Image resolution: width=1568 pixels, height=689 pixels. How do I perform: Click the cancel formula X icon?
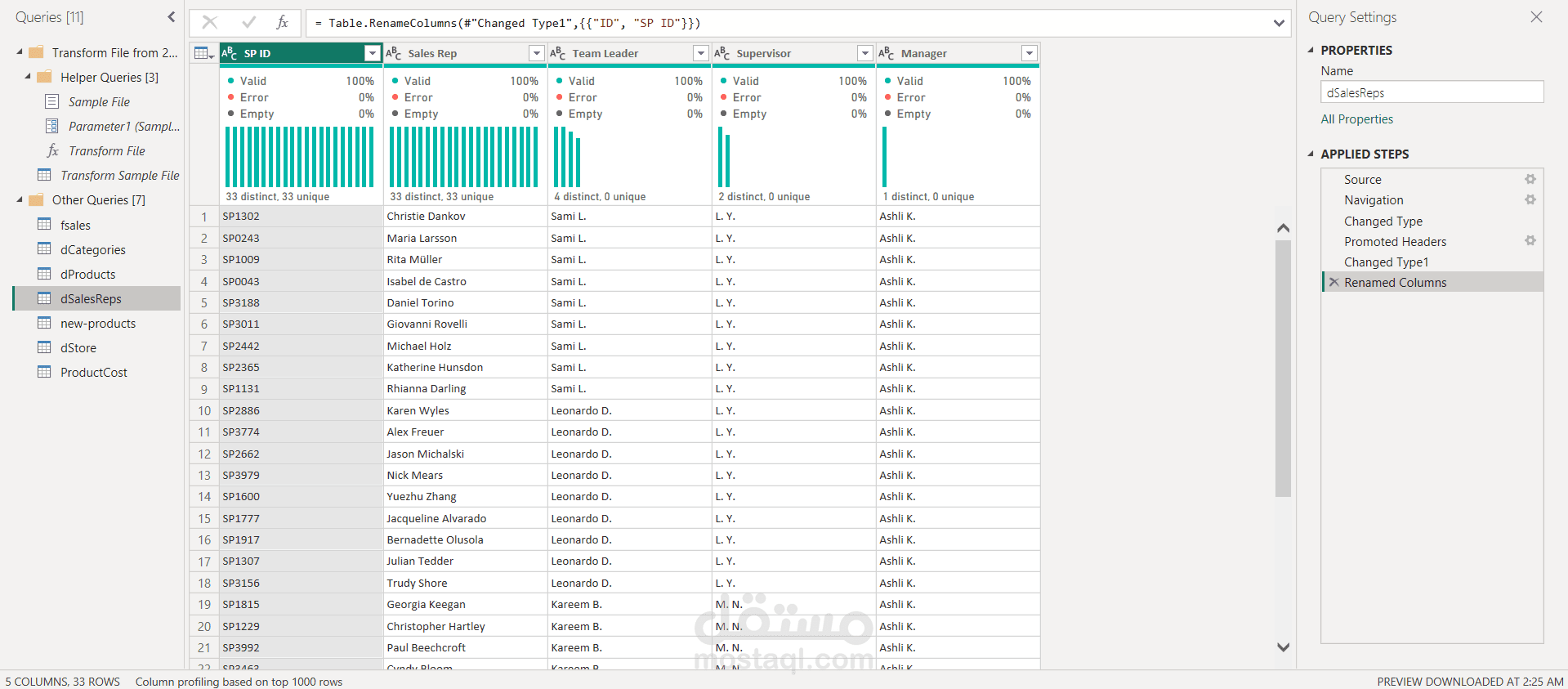click(x=210, y=23)
